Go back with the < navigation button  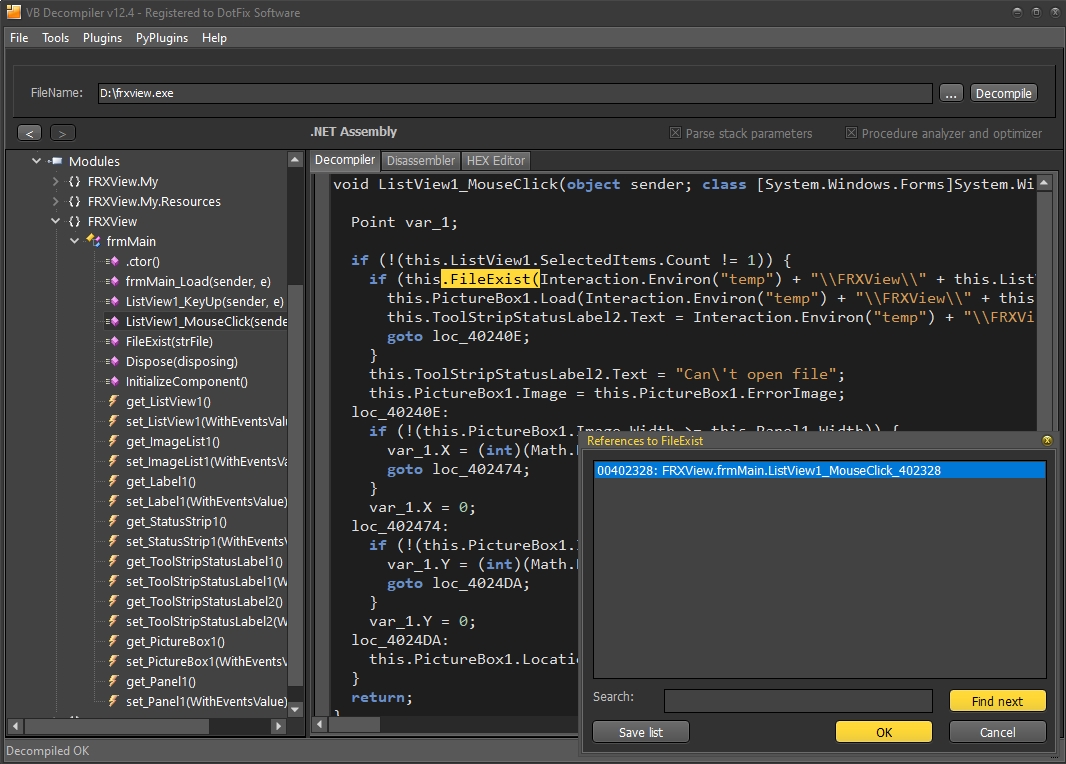pyautogui.click(x=29, y=133)
